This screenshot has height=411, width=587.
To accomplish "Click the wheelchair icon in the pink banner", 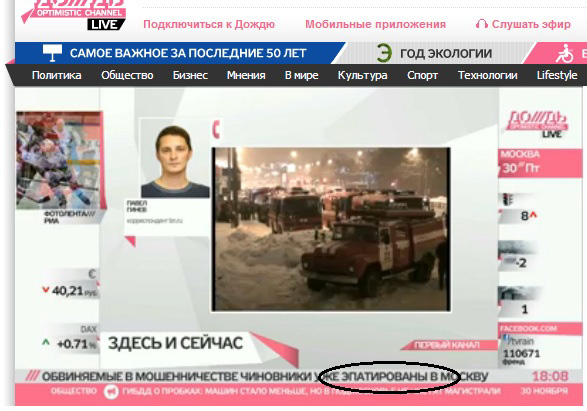I will pos(564,54).
